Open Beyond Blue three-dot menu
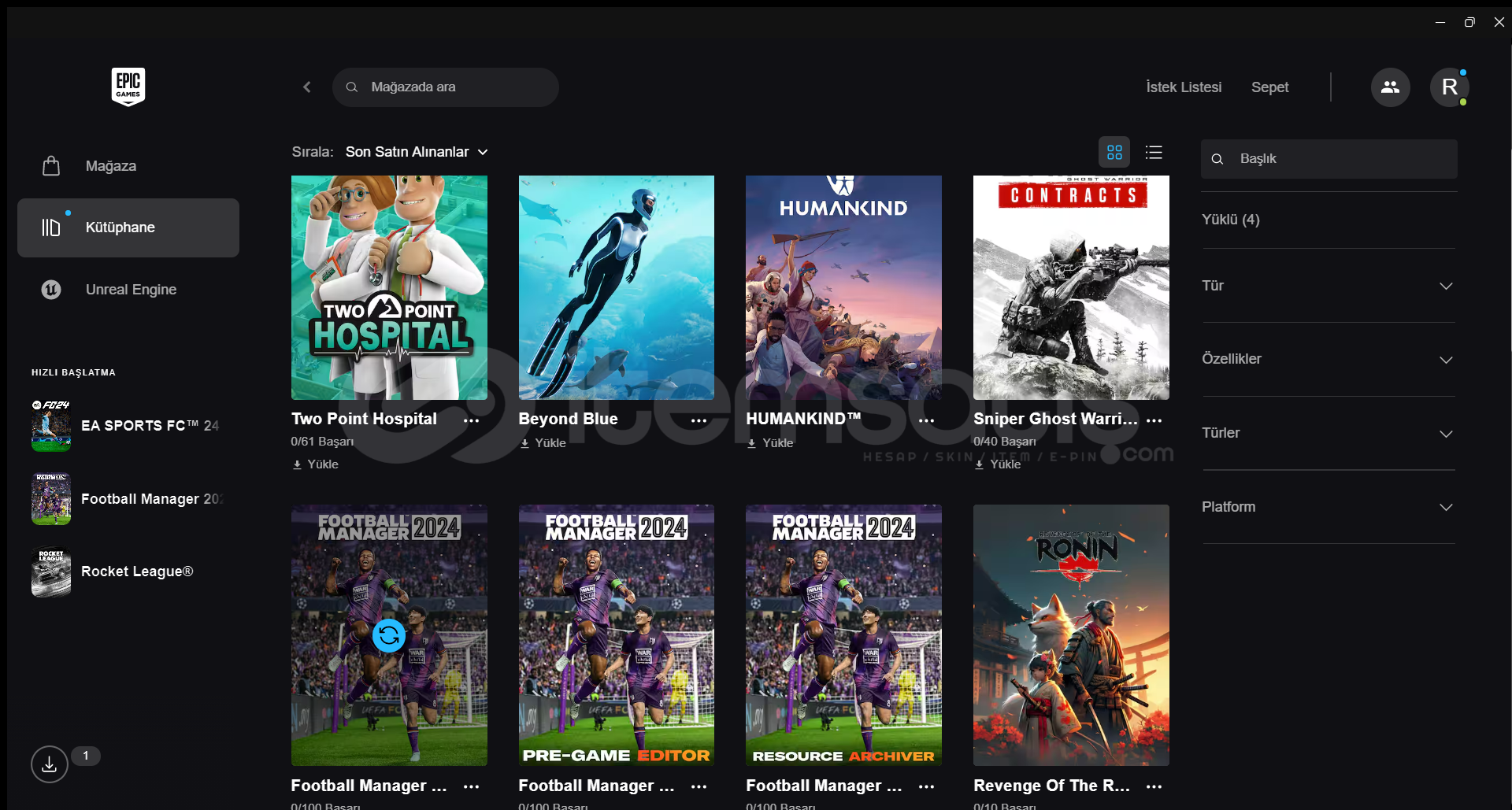Image resolution: width=1512 pixels, height=810 pixels. [699, 420]
